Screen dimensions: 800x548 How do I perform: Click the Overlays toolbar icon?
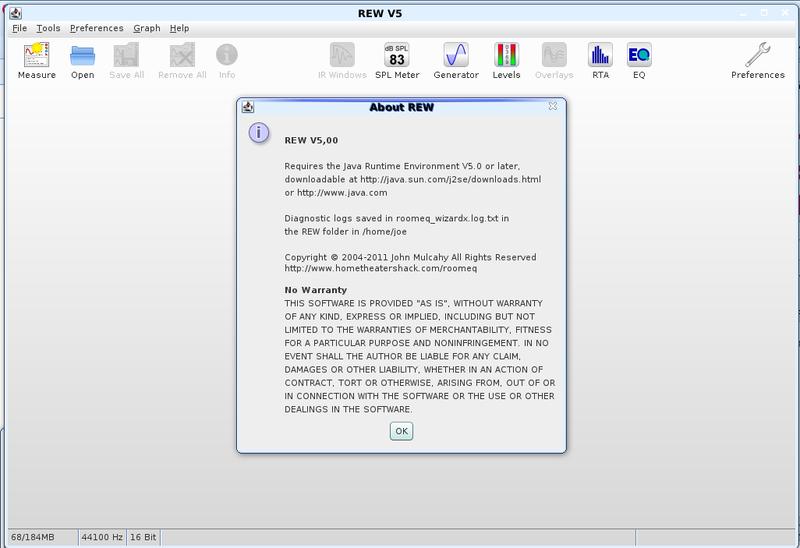[x=554, y=61]
